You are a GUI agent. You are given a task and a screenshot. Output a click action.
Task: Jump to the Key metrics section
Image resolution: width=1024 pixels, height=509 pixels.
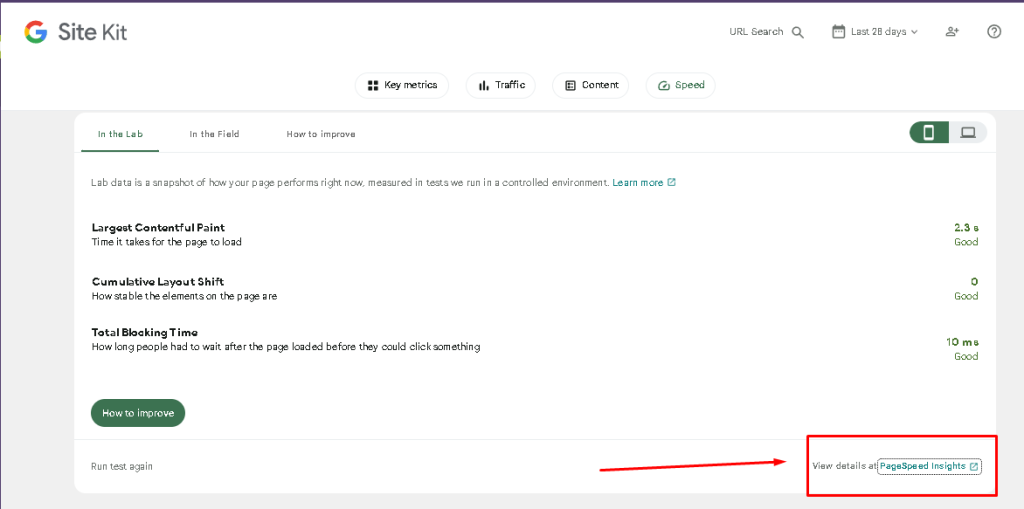(x=402, y=86)
